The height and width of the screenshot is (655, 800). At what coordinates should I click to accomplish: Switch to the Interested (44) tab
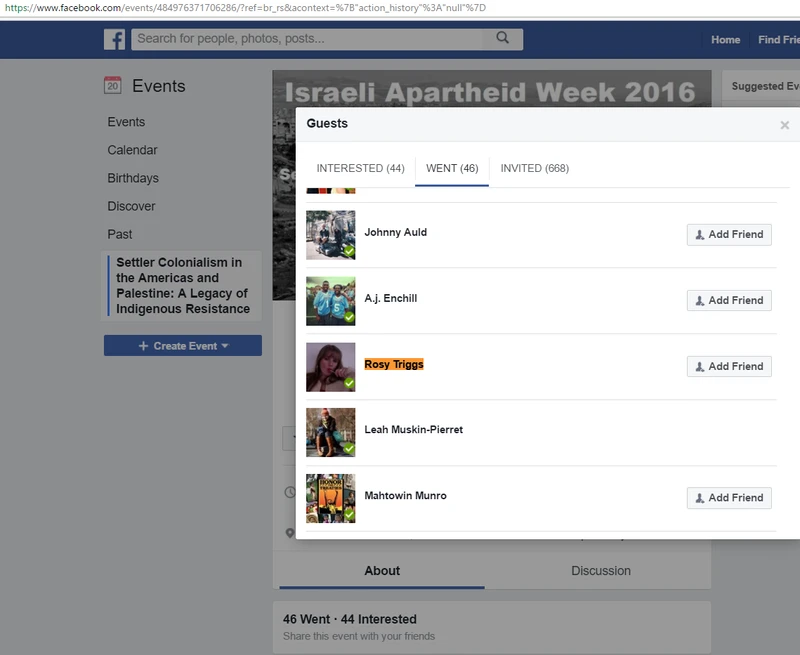click(x=360, y=168)
